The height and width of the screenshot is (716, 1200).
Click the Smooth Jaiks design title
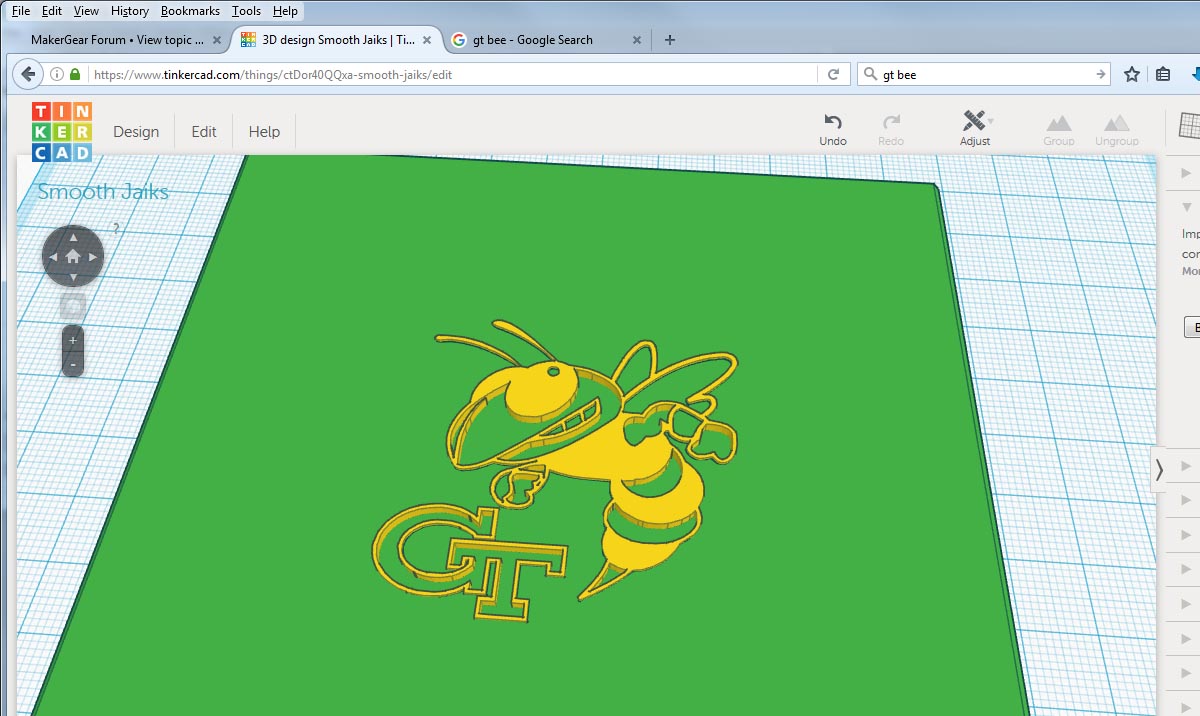point(103,192)
